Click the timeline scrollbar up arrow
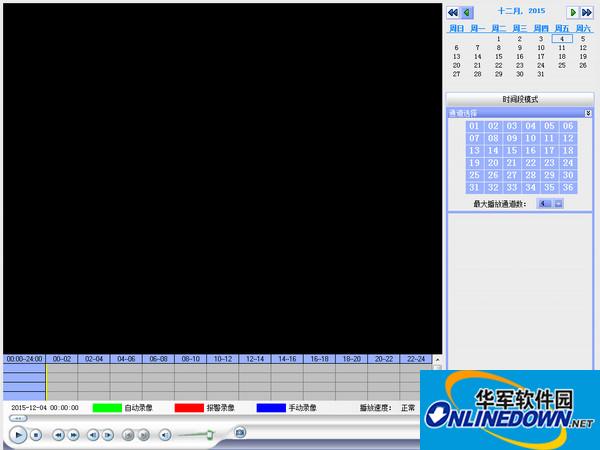The image size is (600, 450). tap(437, 360)
